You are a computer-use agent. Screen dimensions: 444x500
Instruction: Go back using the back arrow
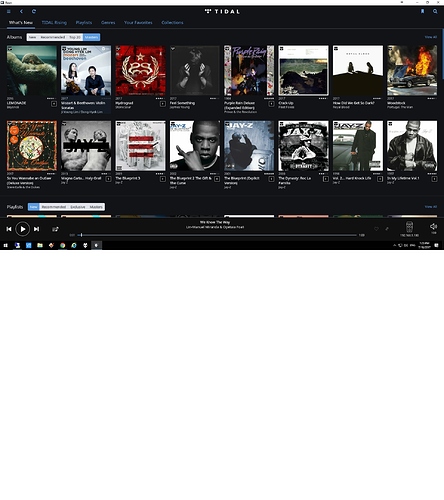point(21,11)
